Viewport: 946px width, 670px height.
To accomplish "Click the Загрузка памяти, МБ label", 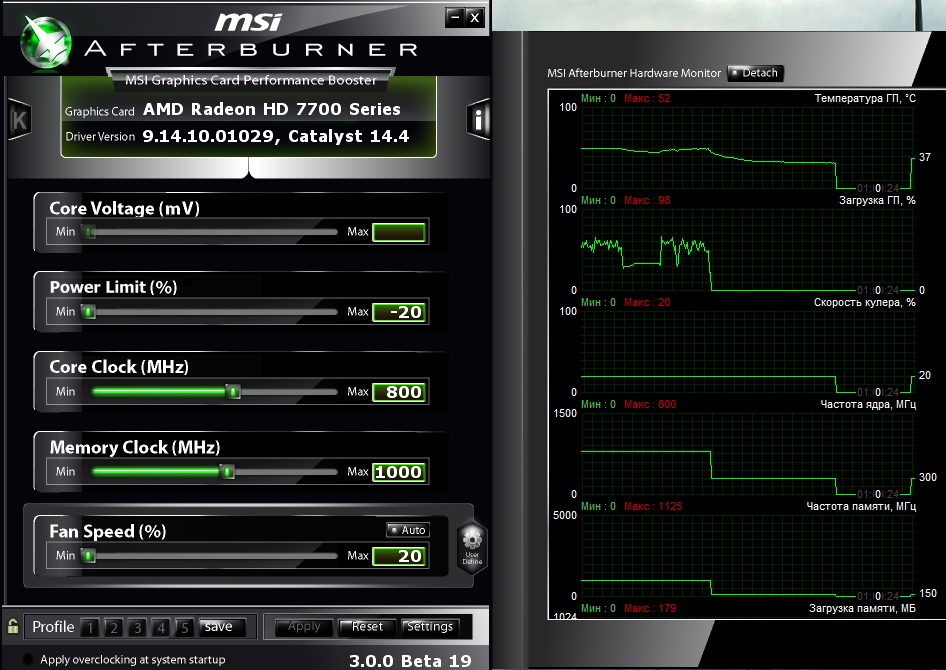I will point(862,608).
